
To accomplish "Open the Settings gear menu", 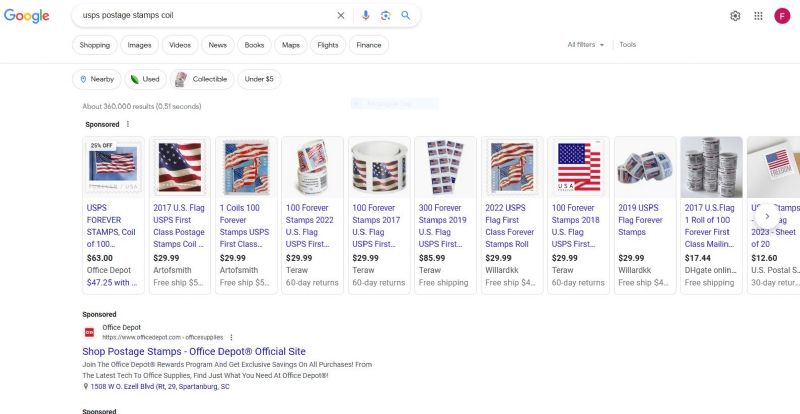I will pos(735,16).
